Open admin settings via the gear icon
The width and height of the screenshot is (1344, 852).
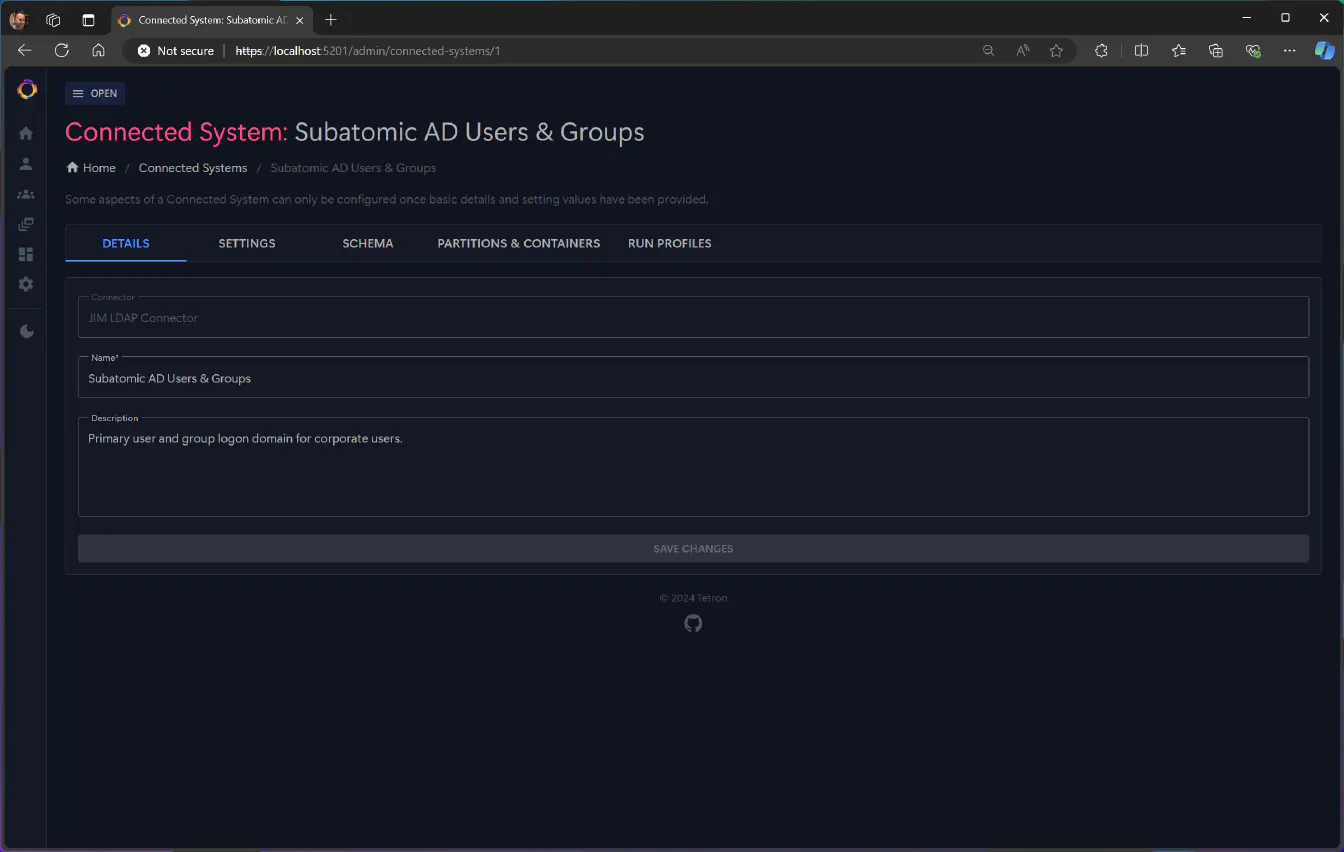point(25,284)
